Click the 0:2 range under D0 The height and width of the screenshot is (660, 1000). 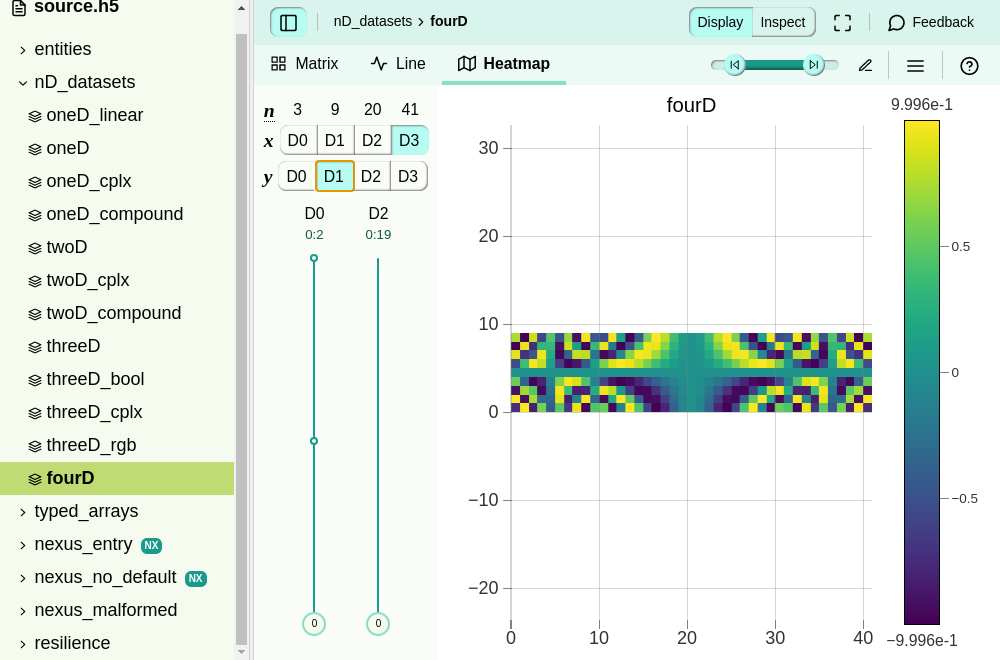(x=314, y=235)
